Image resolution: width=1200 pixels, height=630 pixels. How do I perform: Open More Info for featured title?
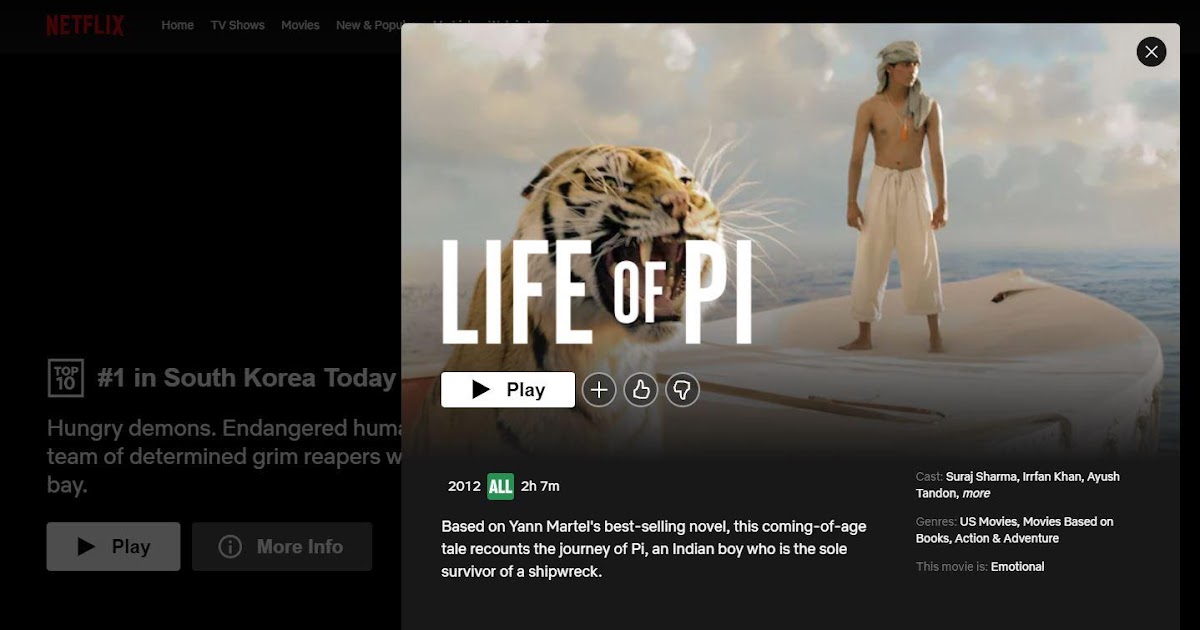pyautogui.click(x=282, y=546)
